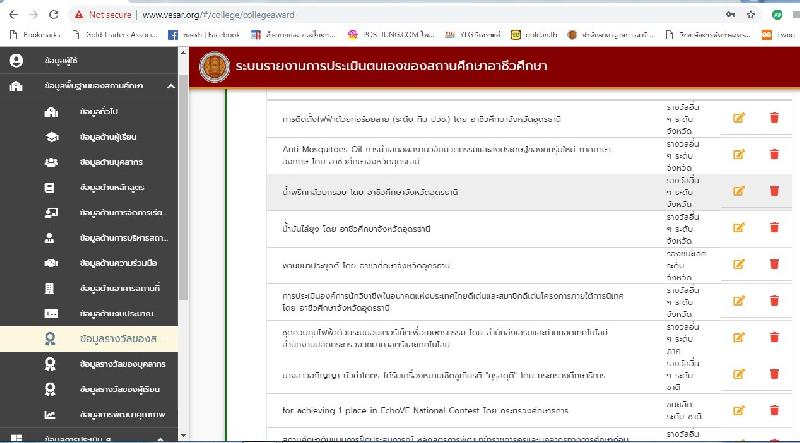Edit the Anti Mosquitoes Oil award entry
The height and width of the screenshot is (443, 800).
click(x=738, y=154)
